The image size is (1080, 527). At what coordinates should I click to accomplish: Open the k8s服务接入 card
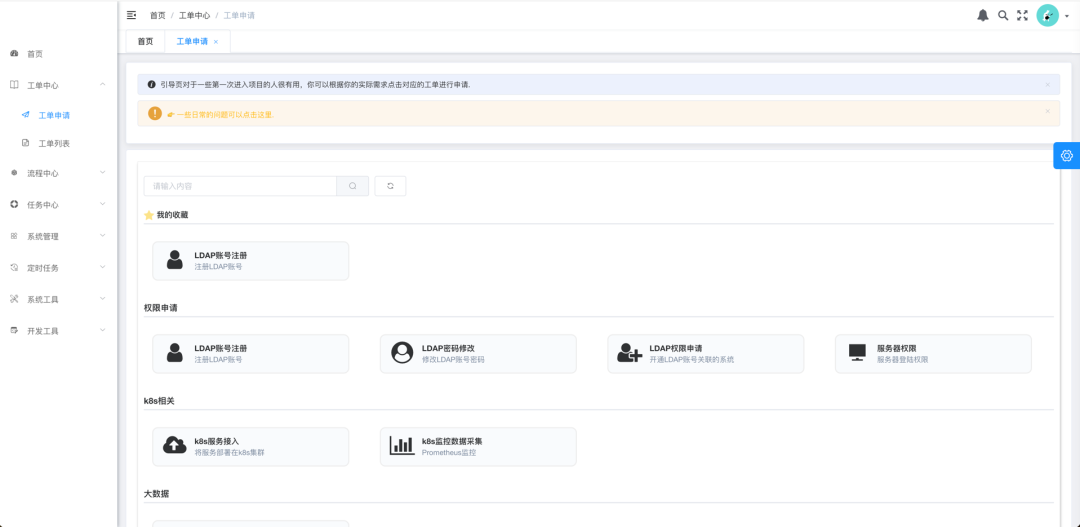251,446
